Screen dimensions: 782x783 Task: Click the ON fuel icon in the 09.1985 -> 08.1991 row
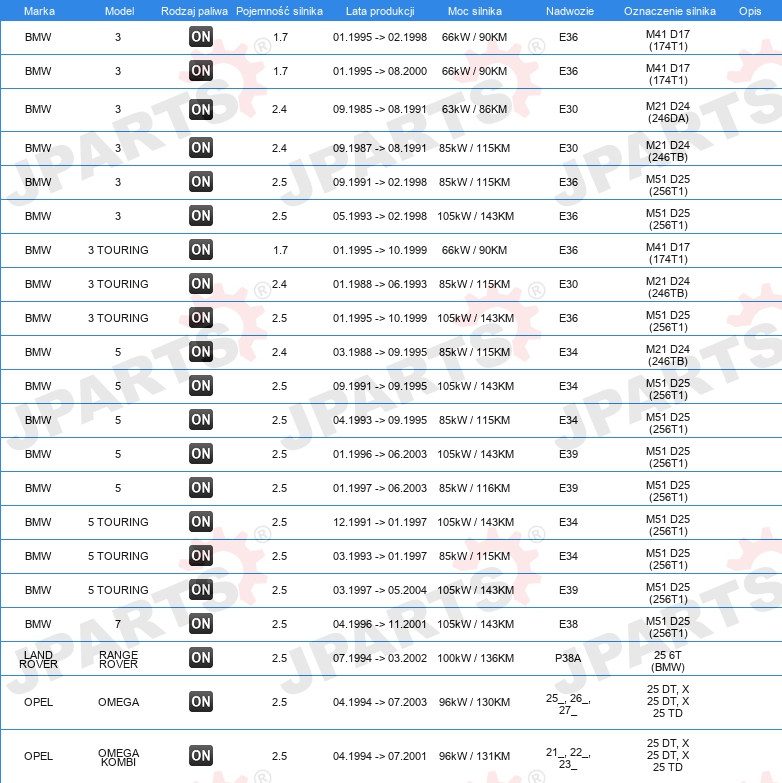coord(201,109)
